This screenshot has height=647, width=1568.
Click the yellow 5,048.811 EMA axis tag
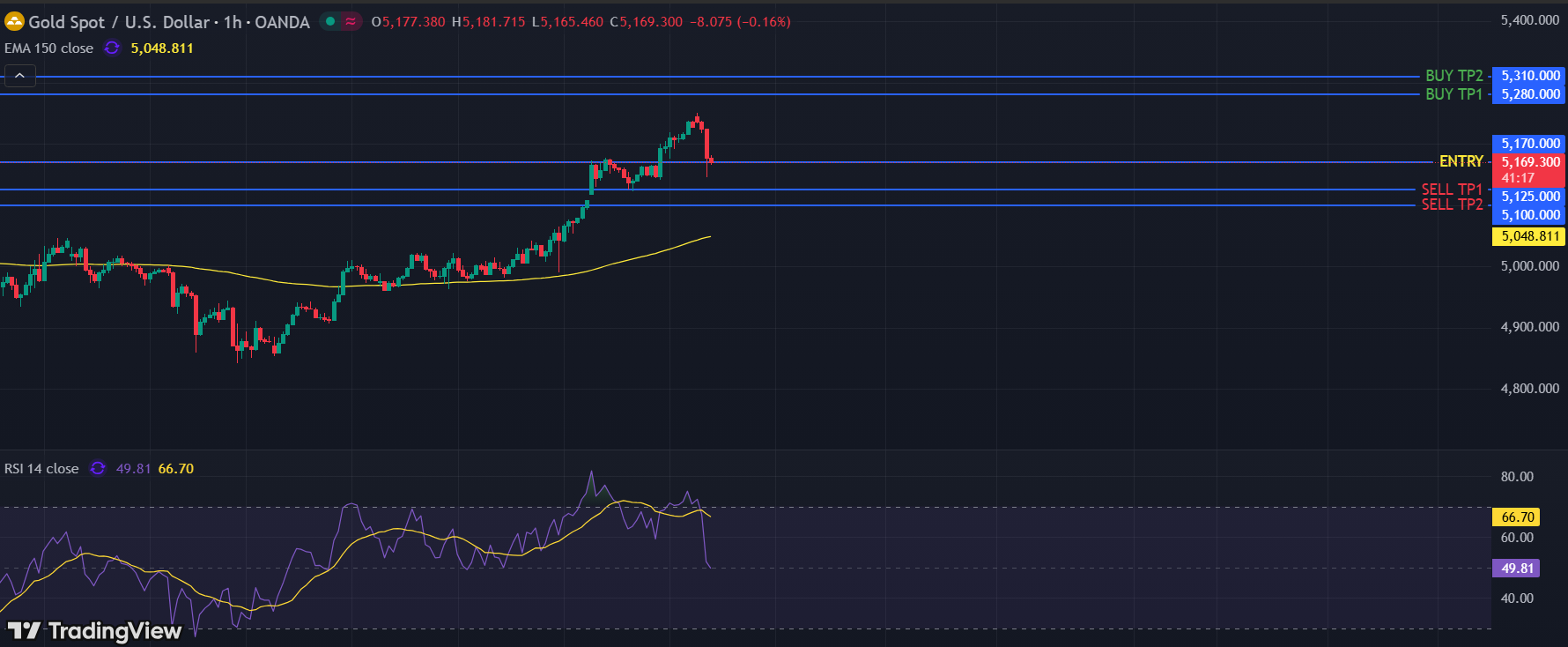coord(1530,236)
